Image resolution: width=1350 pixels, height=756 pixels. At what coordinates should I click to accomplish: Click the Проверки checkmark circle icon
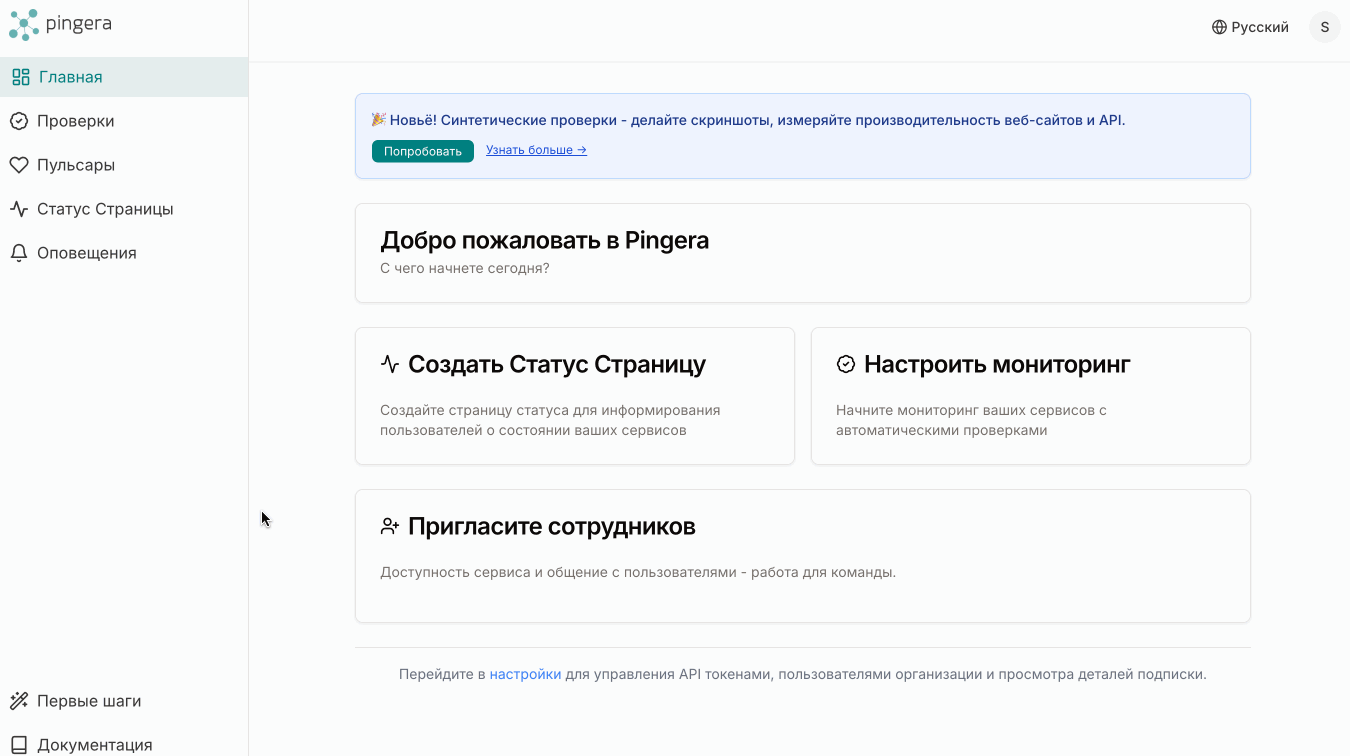coord(19,121)
